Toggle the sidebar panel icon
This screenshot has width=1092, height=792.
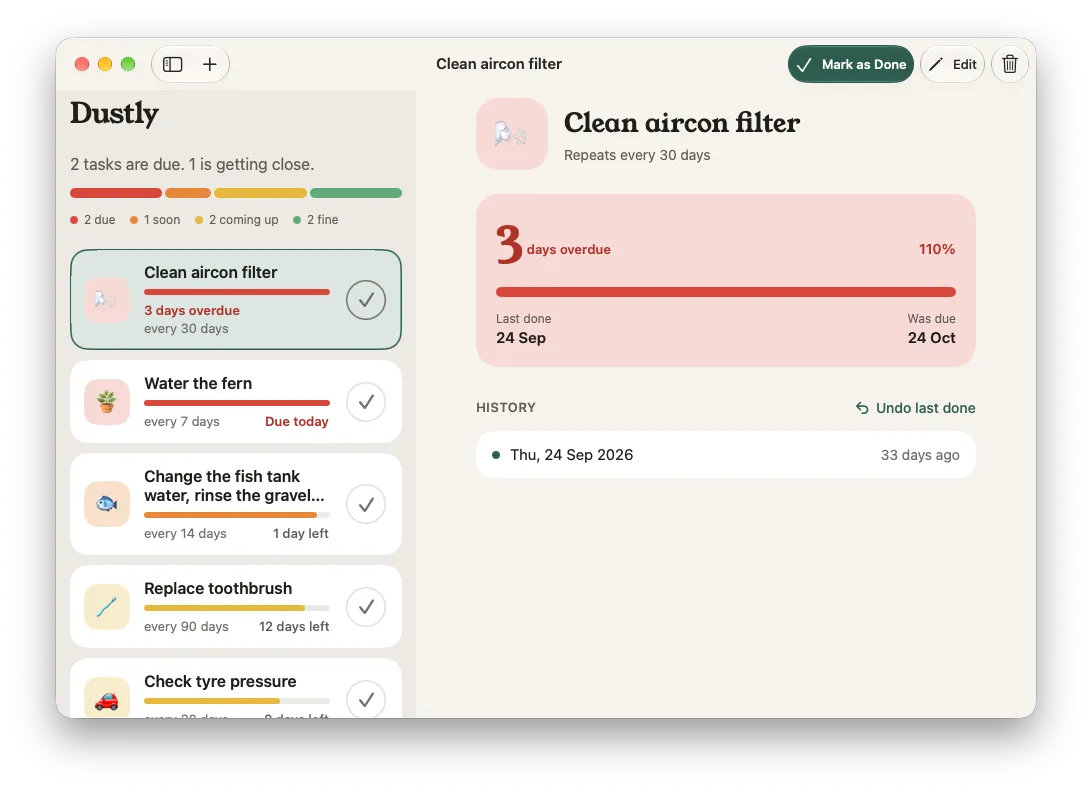tap(173, 64)
